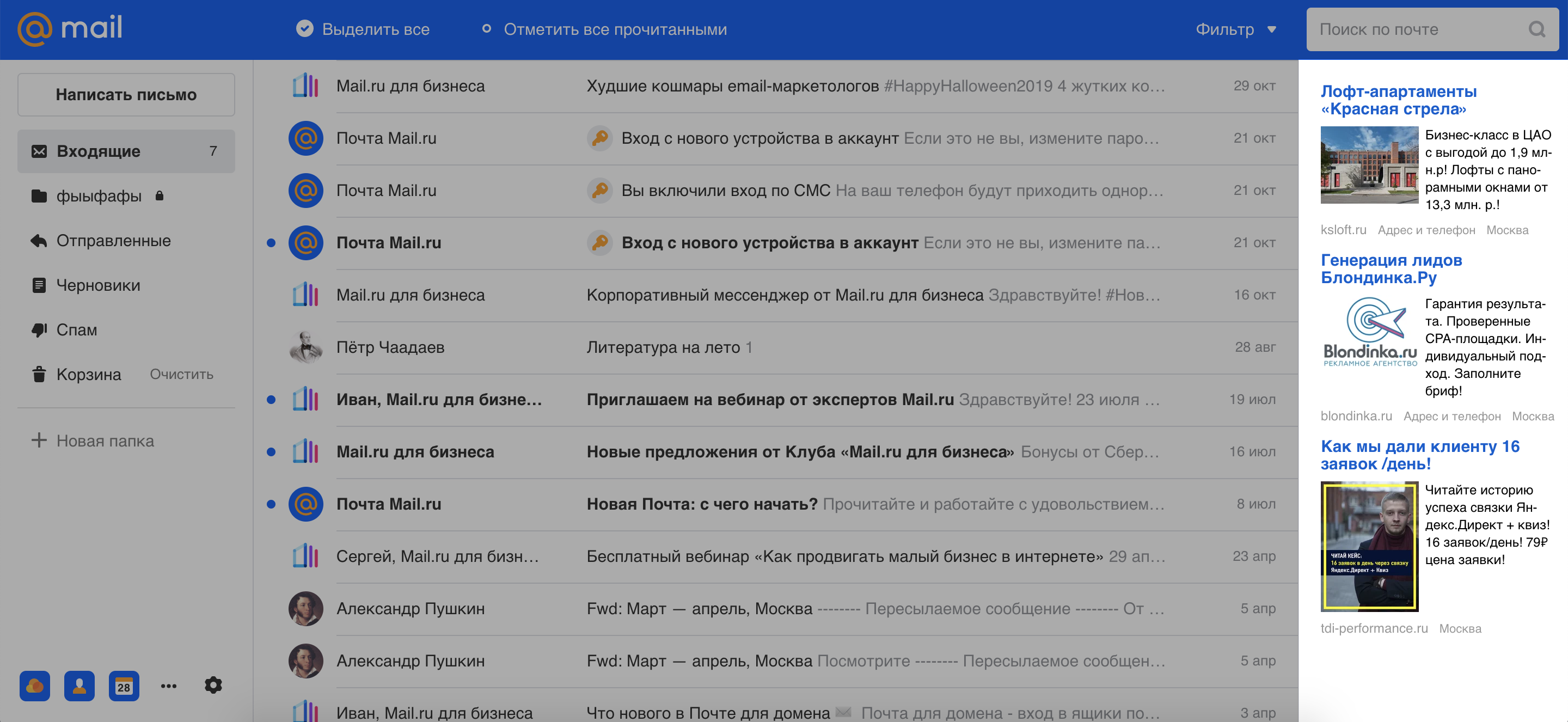Screen dimensions: 1568x722
Task: Open the cloud storage icon
Action: tap(35, 686)
